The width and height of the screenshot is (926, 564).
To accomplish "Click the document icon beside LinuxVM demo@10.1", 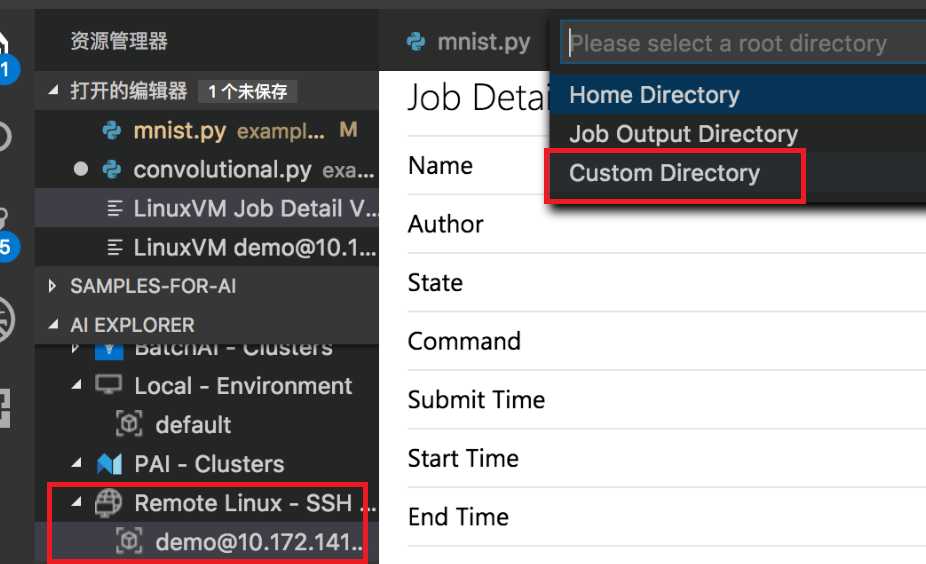I will pyautogui.click(x=114, y=247).
